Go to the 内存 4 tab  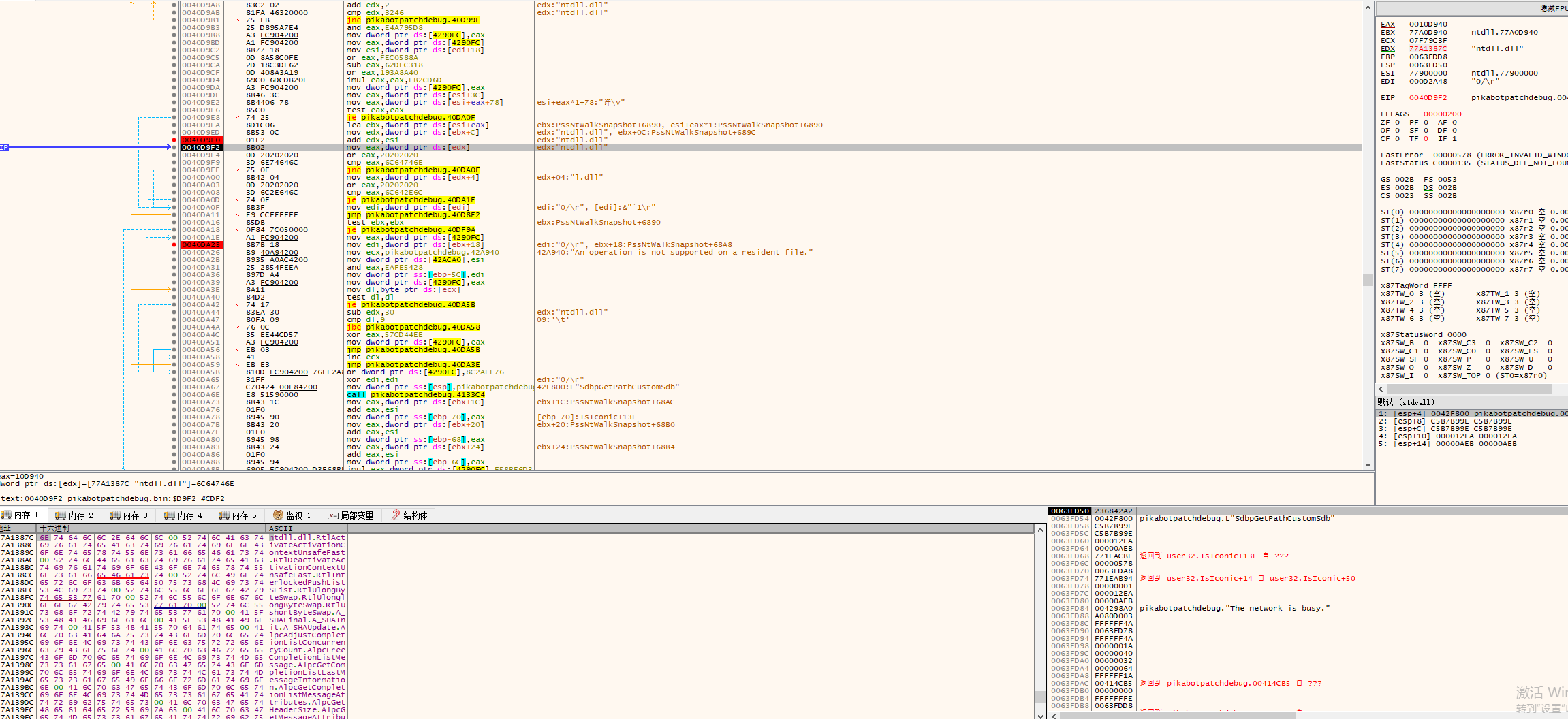[x=183, y=515]
